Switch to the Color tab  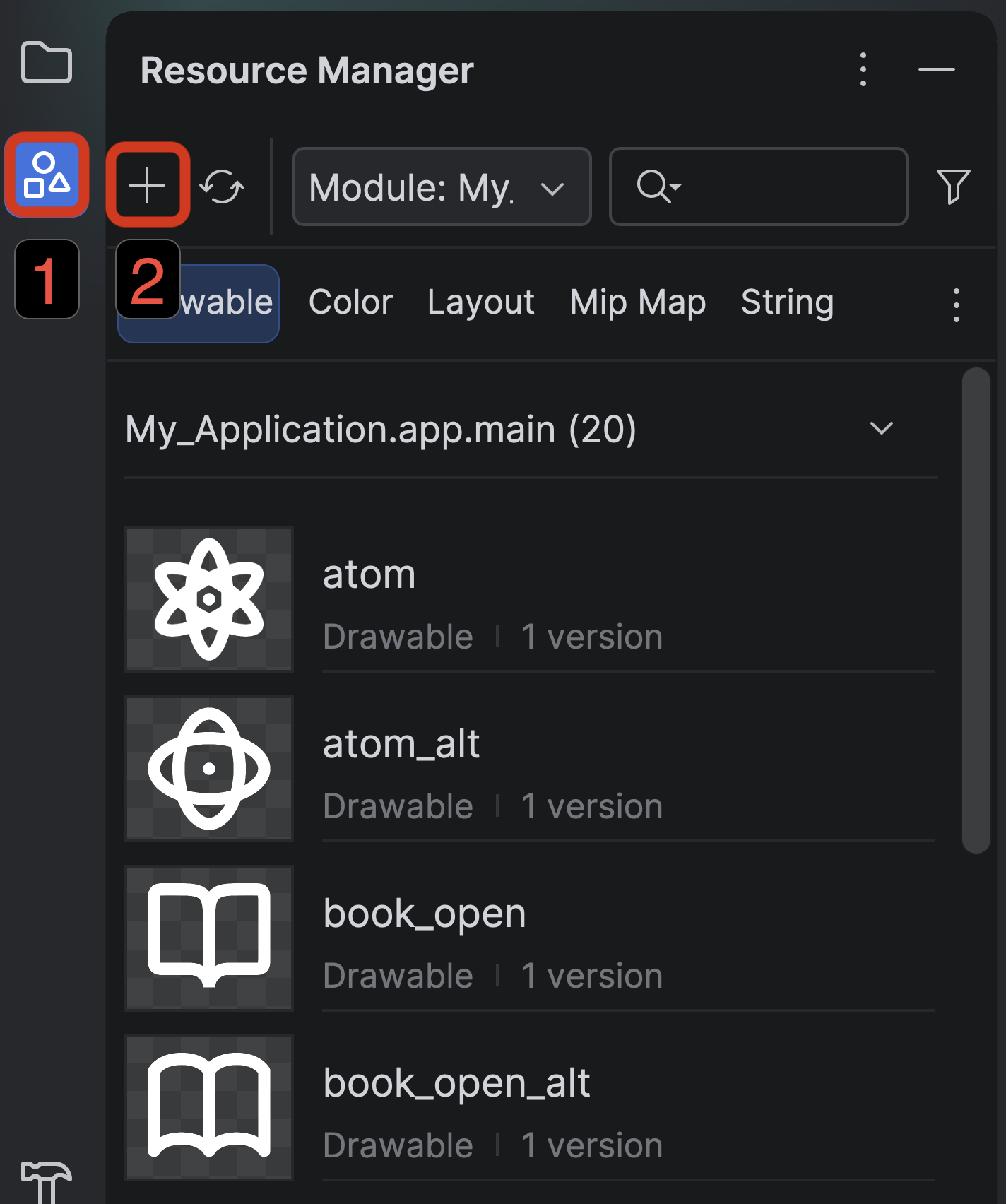point(350,302)
